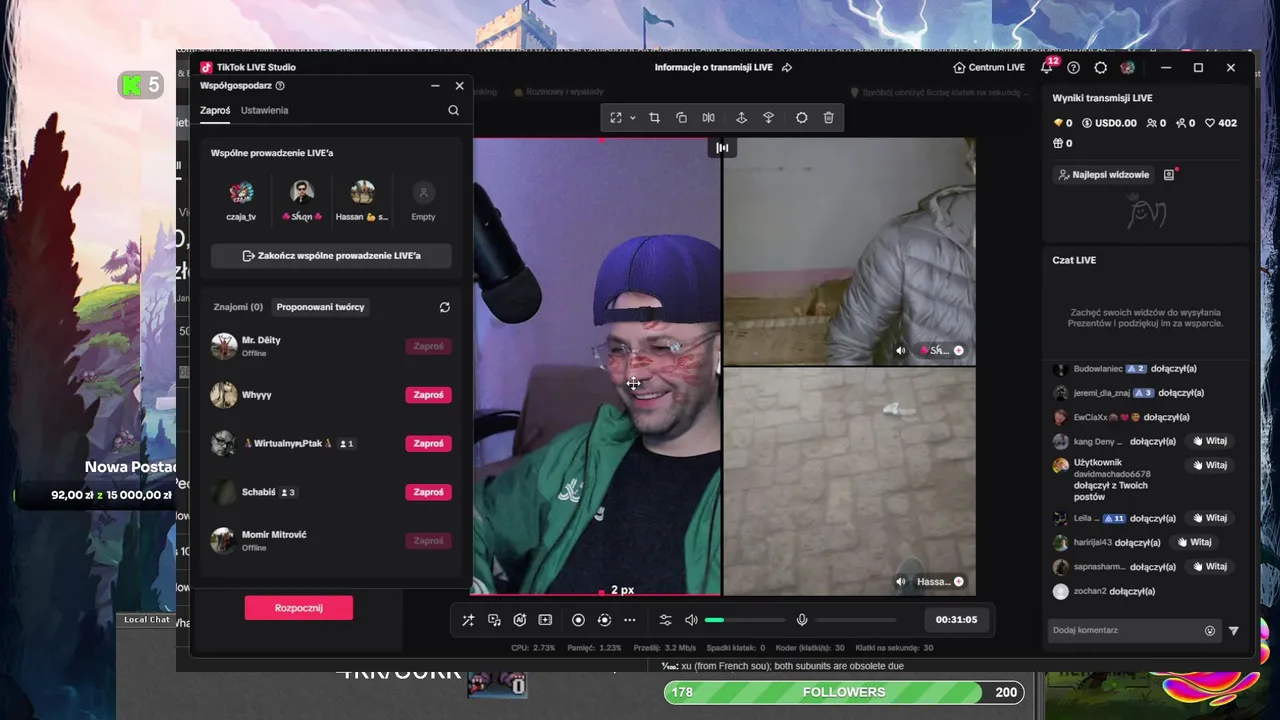Select co-host Hassan avatar
The height and width of the screenshot is (720, 1280).
[x=363, y=192]
